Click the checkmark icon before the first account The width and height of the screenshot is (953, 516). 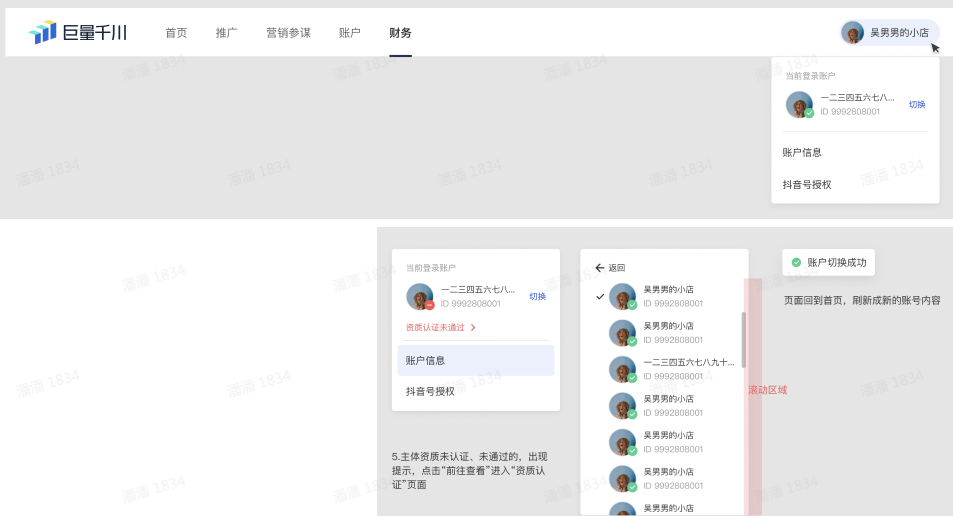[600, 297]
